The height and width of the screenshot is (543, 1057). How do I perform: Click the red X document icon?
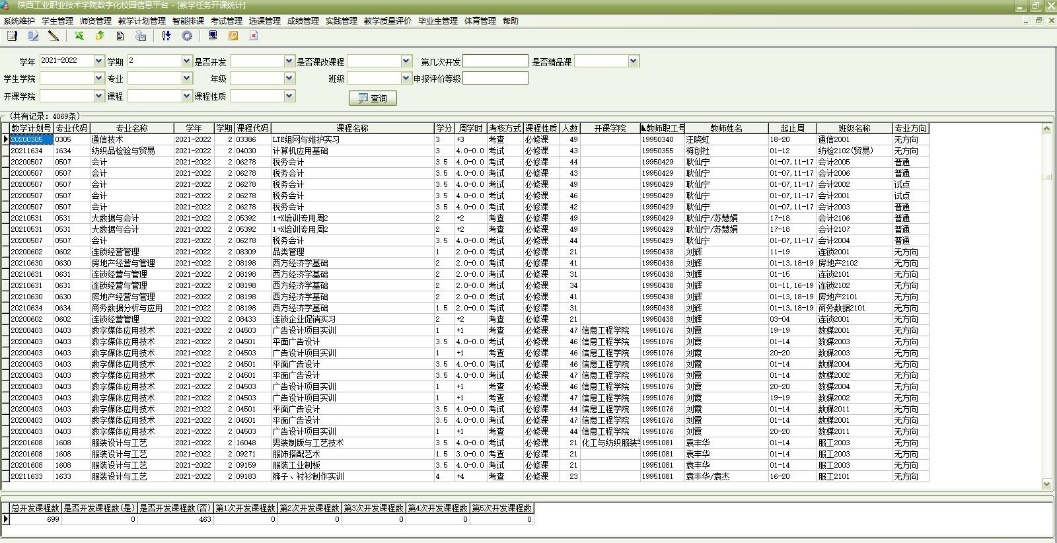click(251, 36)
